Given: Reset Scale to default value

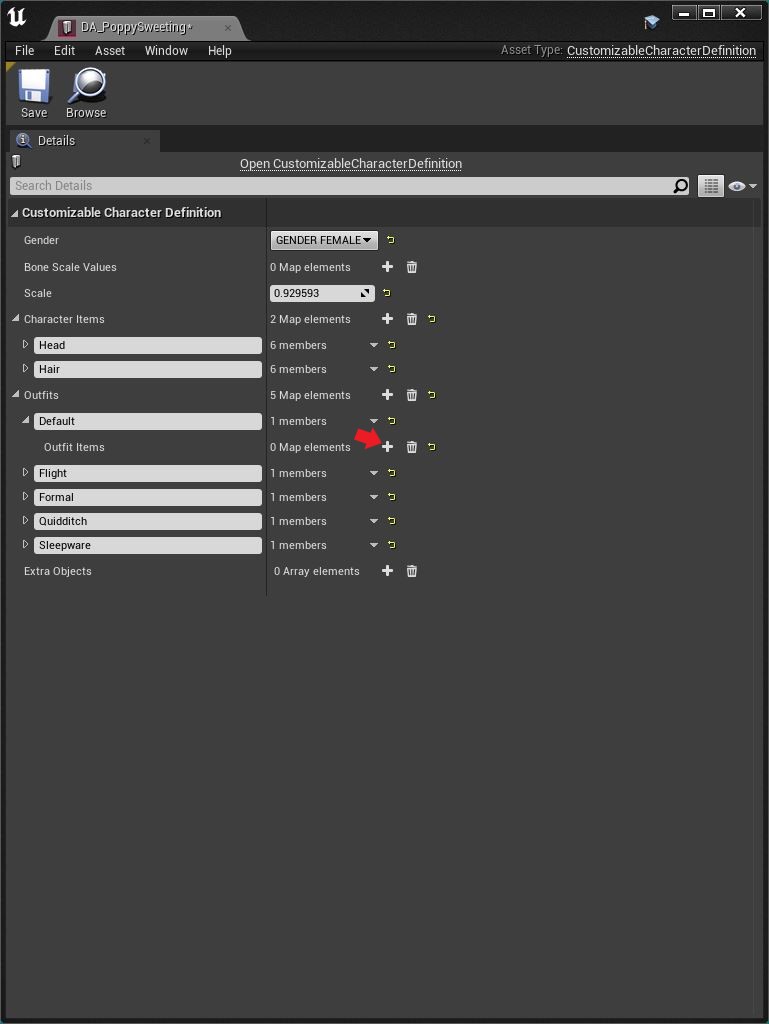Looking at the screenshot, I should click(386, 293).
